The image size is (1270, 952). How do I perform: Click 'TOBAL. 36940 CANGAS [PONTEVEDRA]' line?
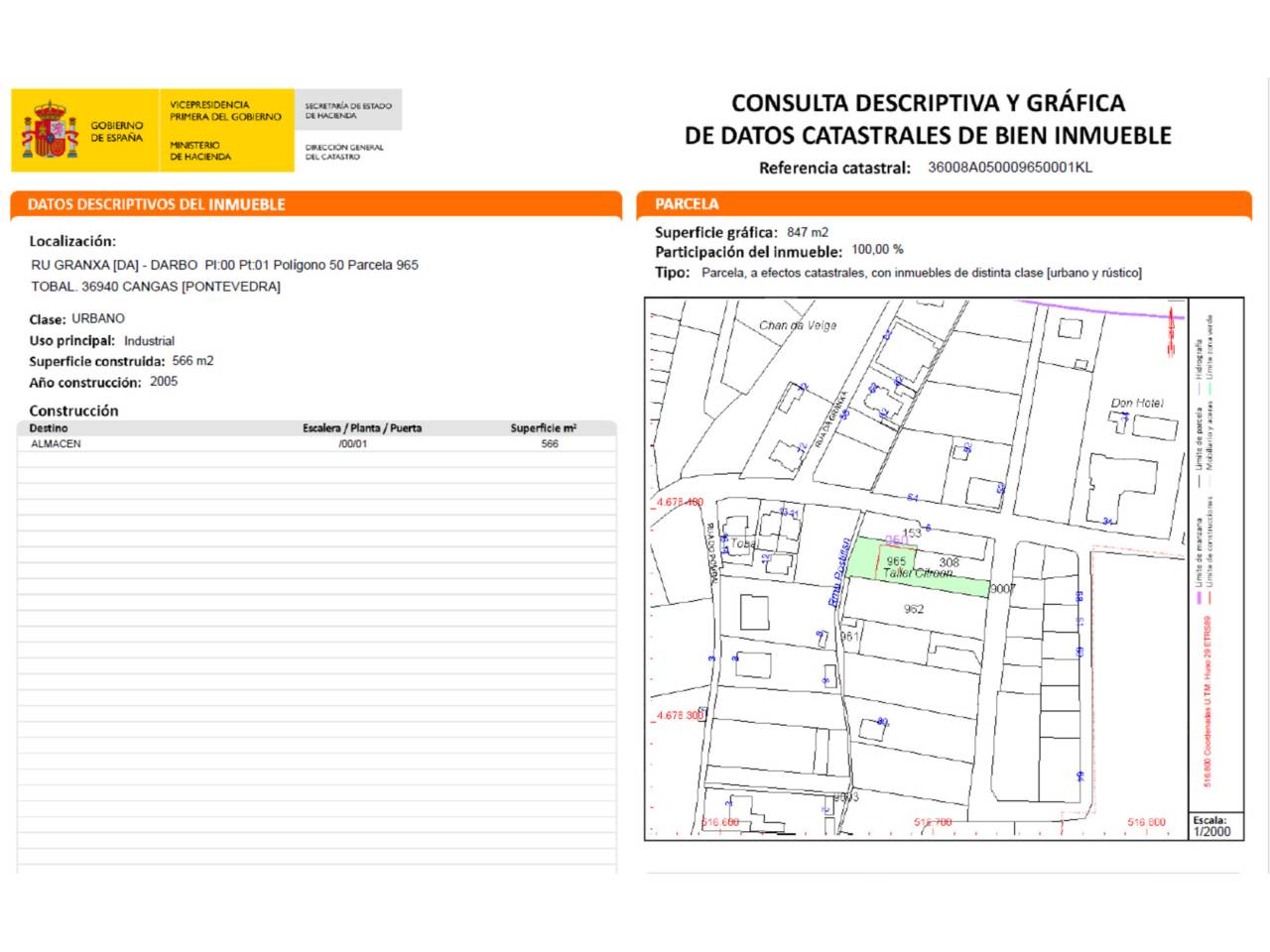(156, 287)
